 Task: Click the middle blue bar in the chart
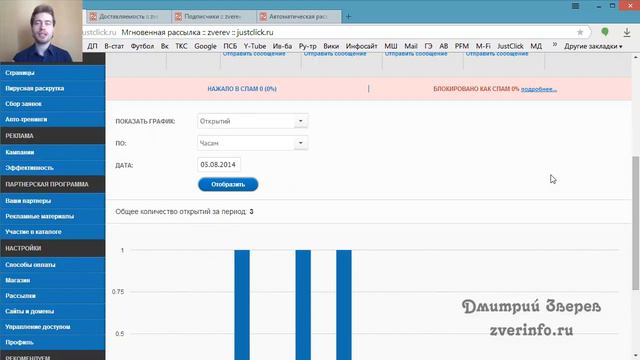(x=303, y=305)
